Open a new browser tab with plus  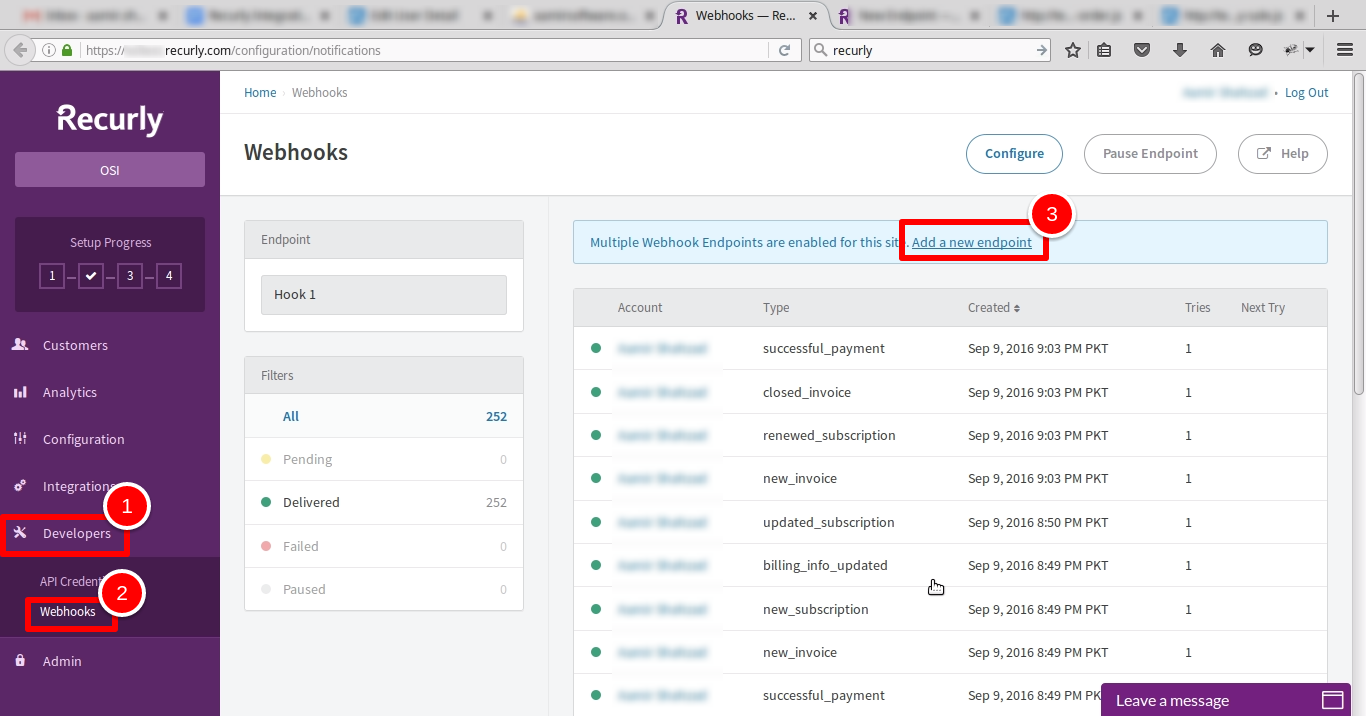point(1333,15)
